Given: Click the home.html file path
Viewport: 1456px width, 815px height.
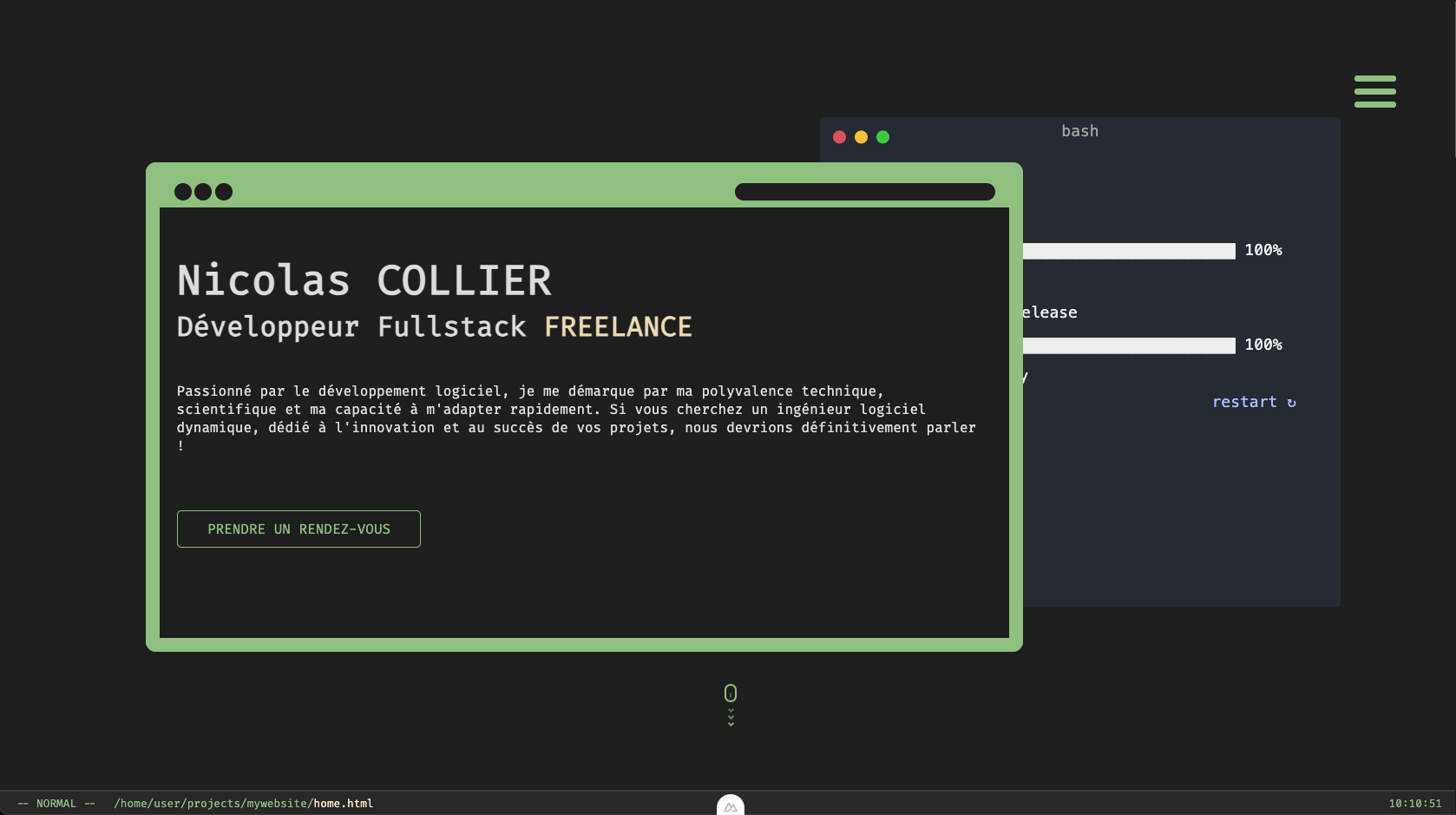Looking at the screenshot, I should tap(244, 804).
